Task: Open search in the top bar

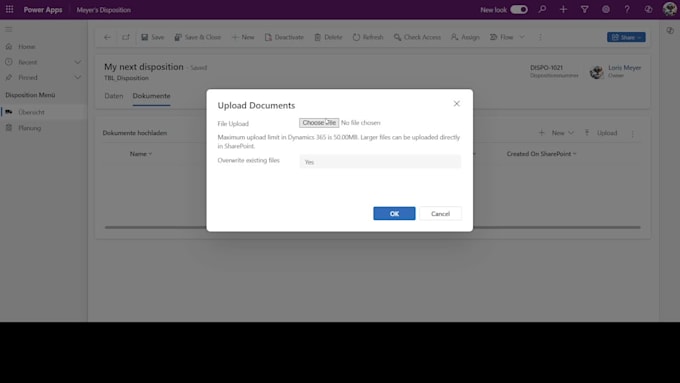Action: 542,9
